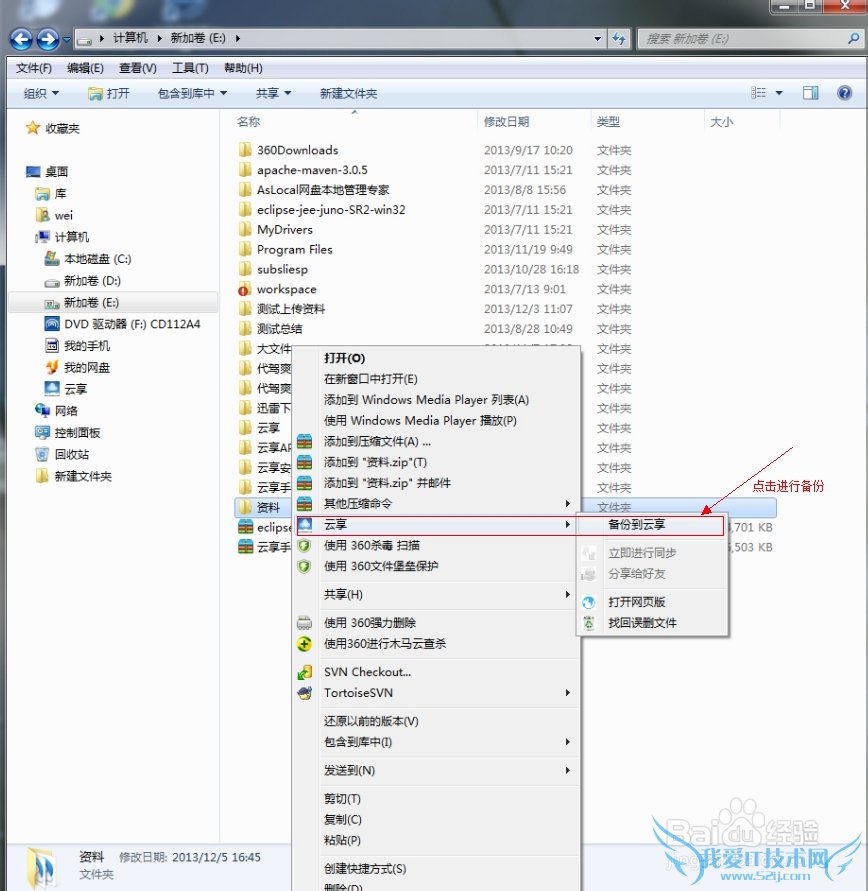Toggle the preview pane icon
Viewport: 868px width, 891px height.
(x=811, y=93)
